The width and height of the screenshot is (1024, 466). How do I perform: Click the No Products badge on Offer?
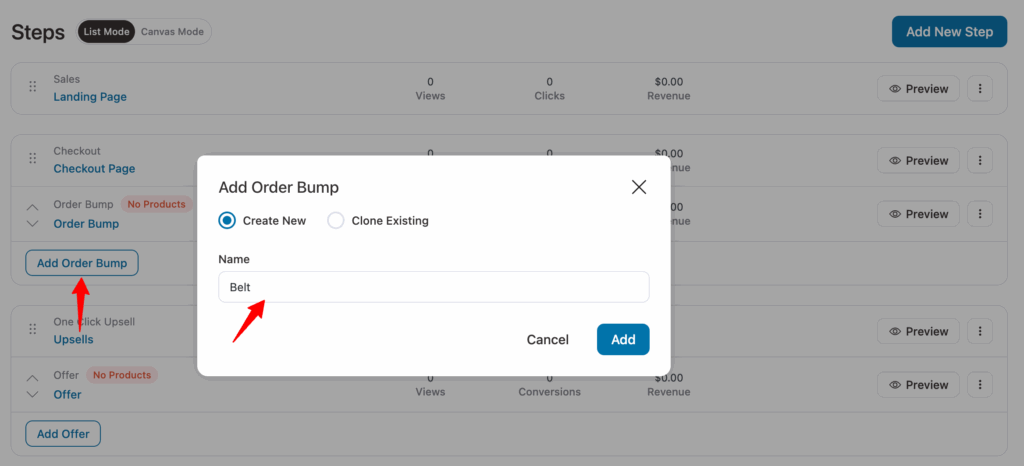[122, 375]
